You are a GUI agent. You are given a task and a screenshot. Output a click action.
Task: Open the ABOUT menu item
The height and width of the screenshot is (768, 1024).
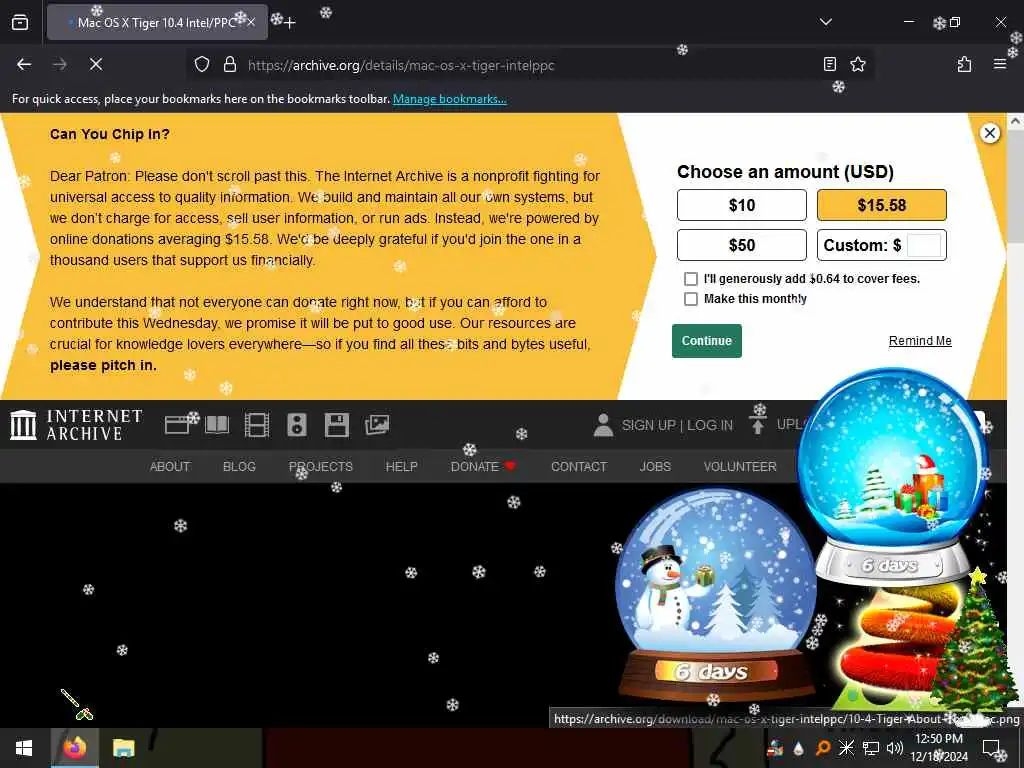tap(170, 467)
